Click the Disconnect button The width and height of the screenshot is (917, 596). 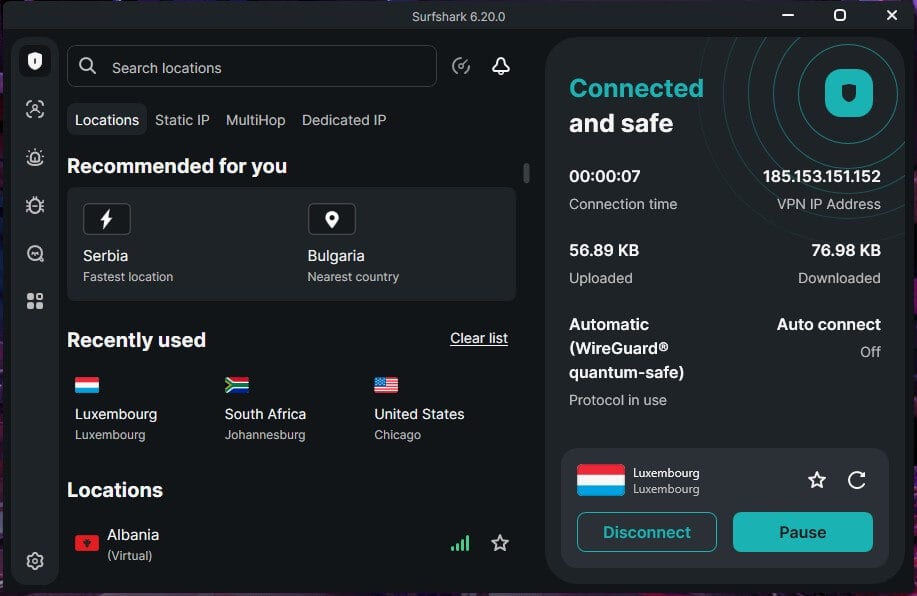click(x=647, y=532)
